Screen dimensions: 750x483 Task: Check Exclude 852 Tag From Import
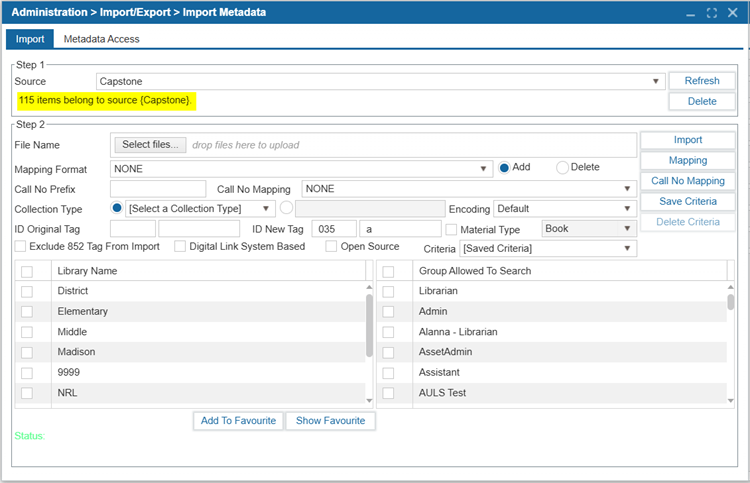(x=21, y=247)
